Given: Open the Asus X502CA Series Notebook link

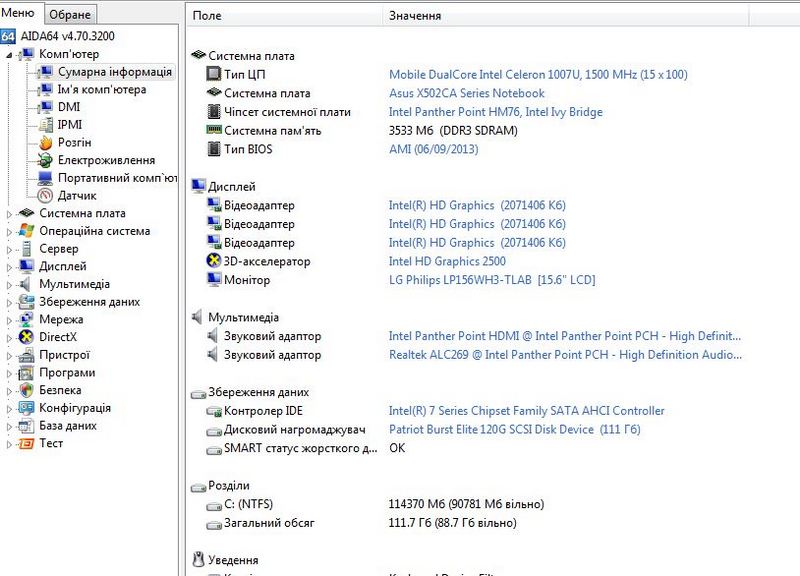Looking at the screenshot, I should (466, 93).
